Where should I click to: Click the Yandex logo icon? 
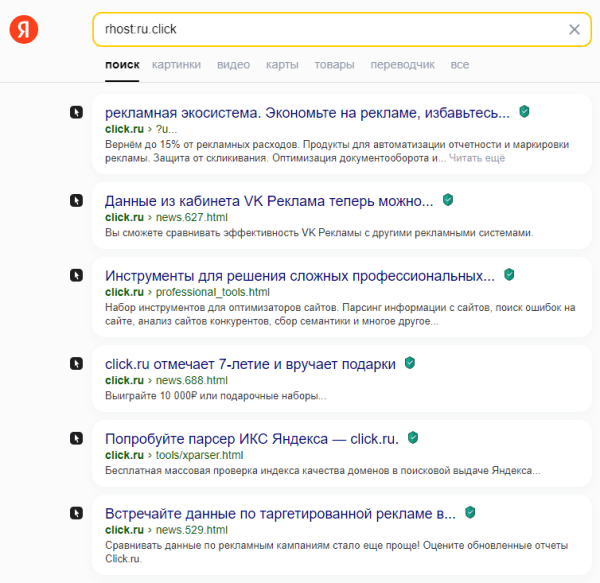pos(24,30)
